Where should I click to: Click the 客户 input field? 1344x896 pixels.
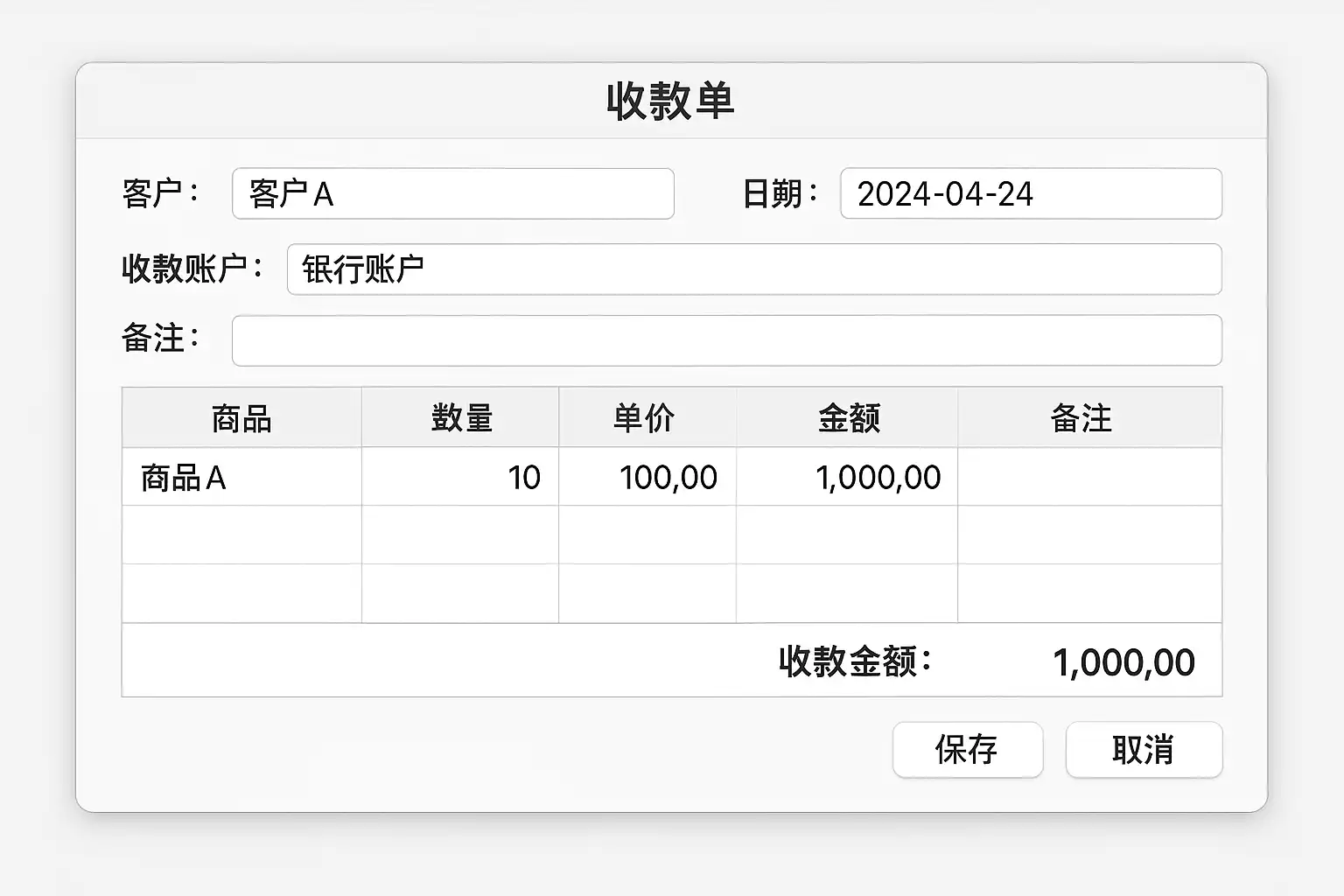[x=452, y=193]
